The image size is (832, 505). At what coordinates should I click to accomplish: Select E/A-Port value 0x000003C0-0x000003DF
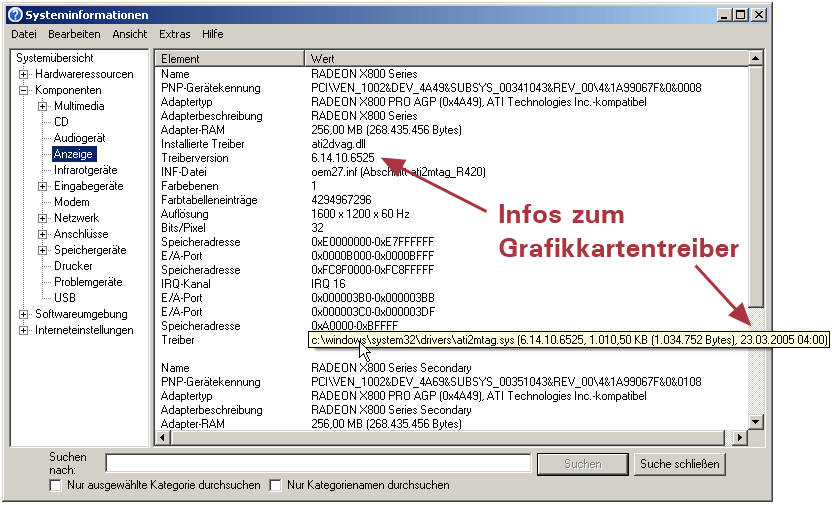373,312
